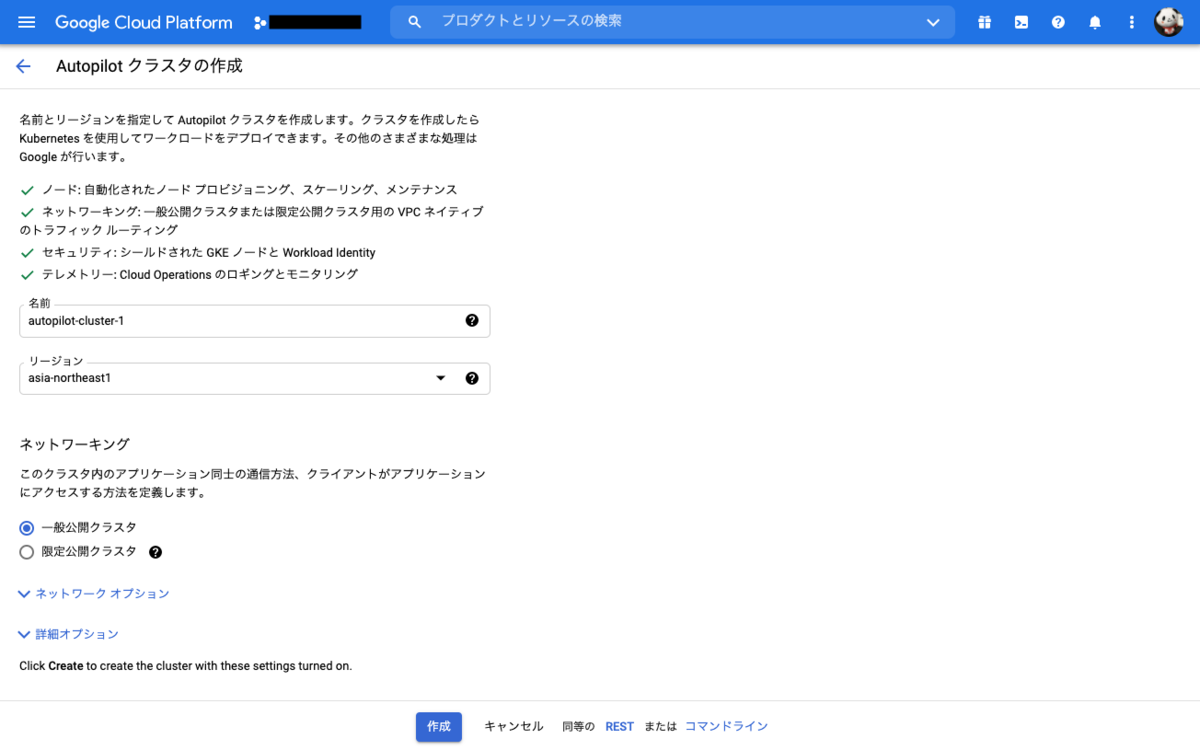This screenshot has width=1200, height=750.
Task: Expand 詳細オプション section
Action: [68, 634]
